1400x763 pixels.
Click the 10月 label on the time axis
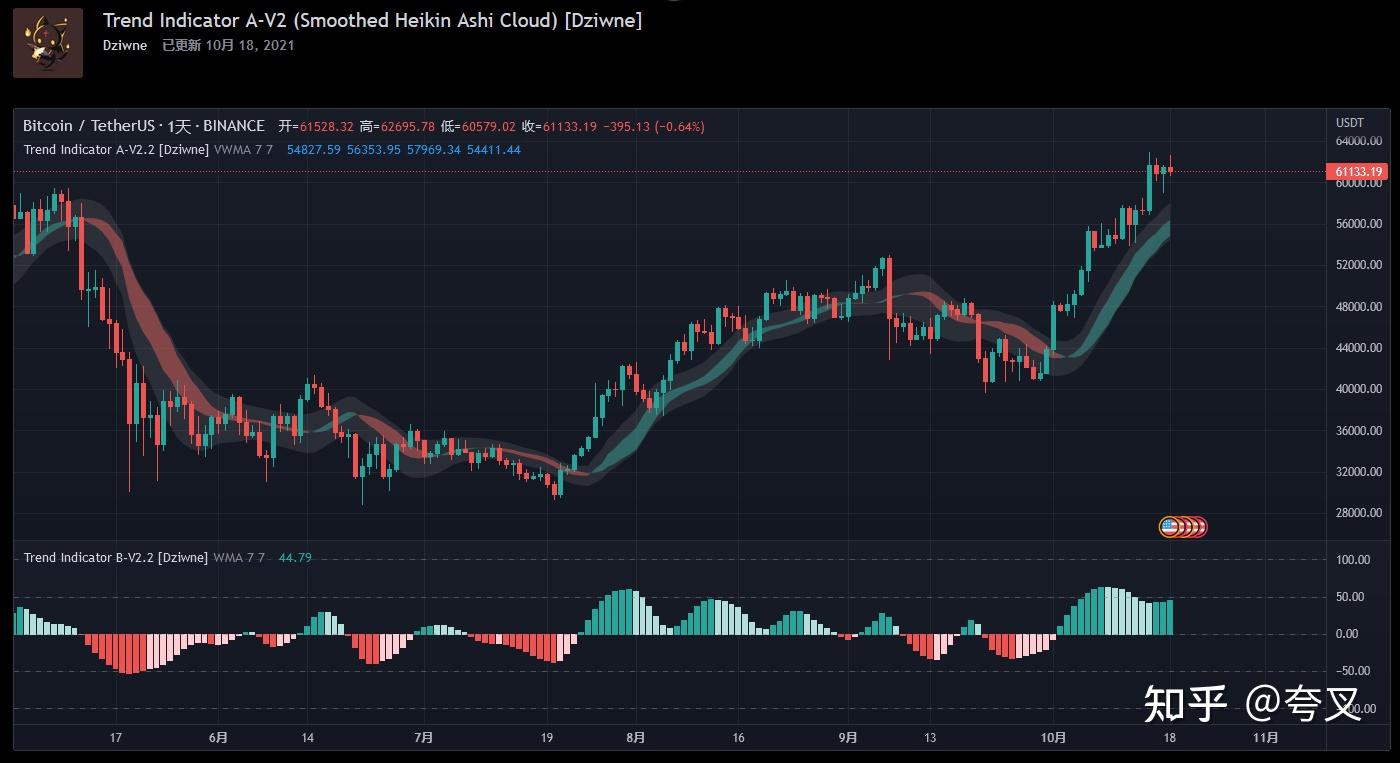point(1052,737)
